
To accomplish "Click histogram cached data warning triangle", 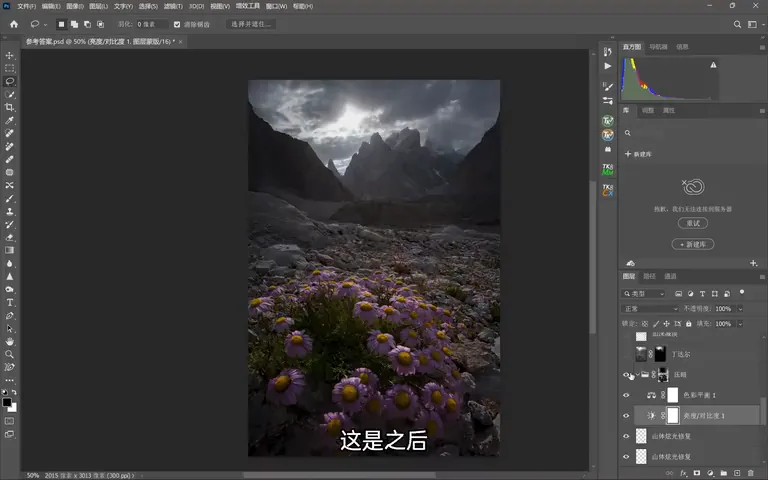I will click(713, 65).
